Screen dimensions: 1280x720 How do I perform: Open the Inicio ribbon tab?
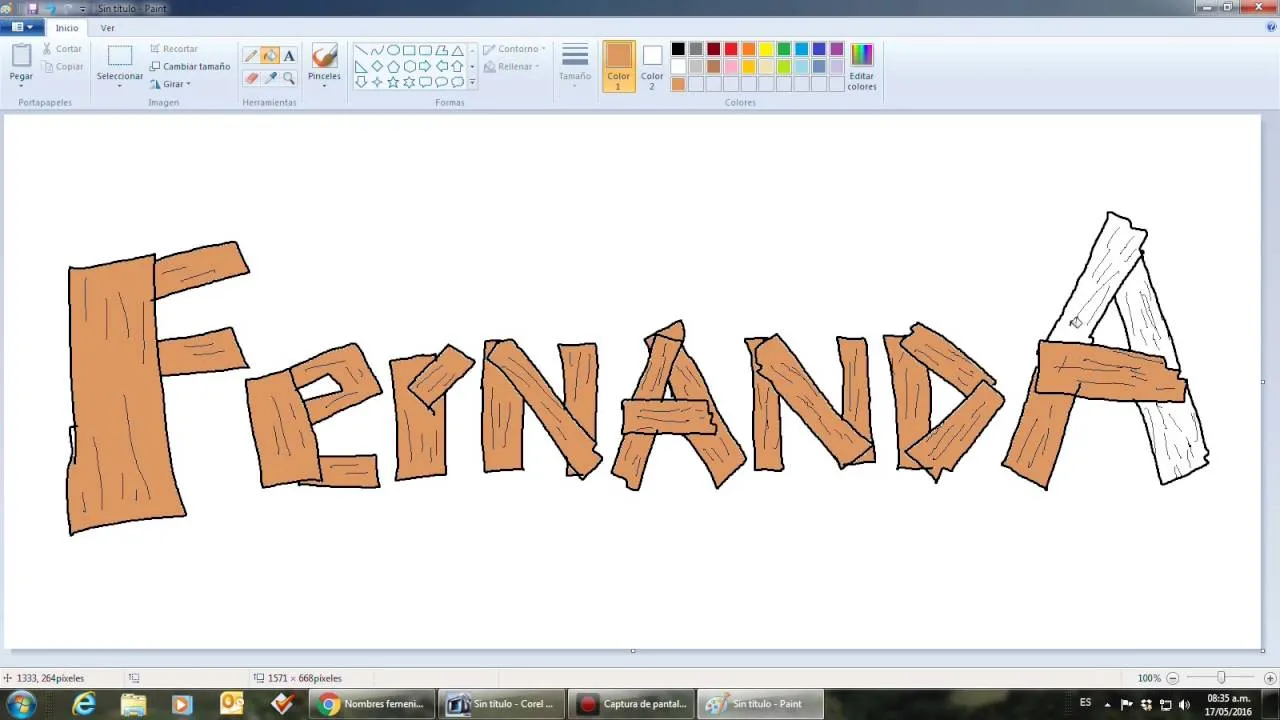tap(67, 27)
